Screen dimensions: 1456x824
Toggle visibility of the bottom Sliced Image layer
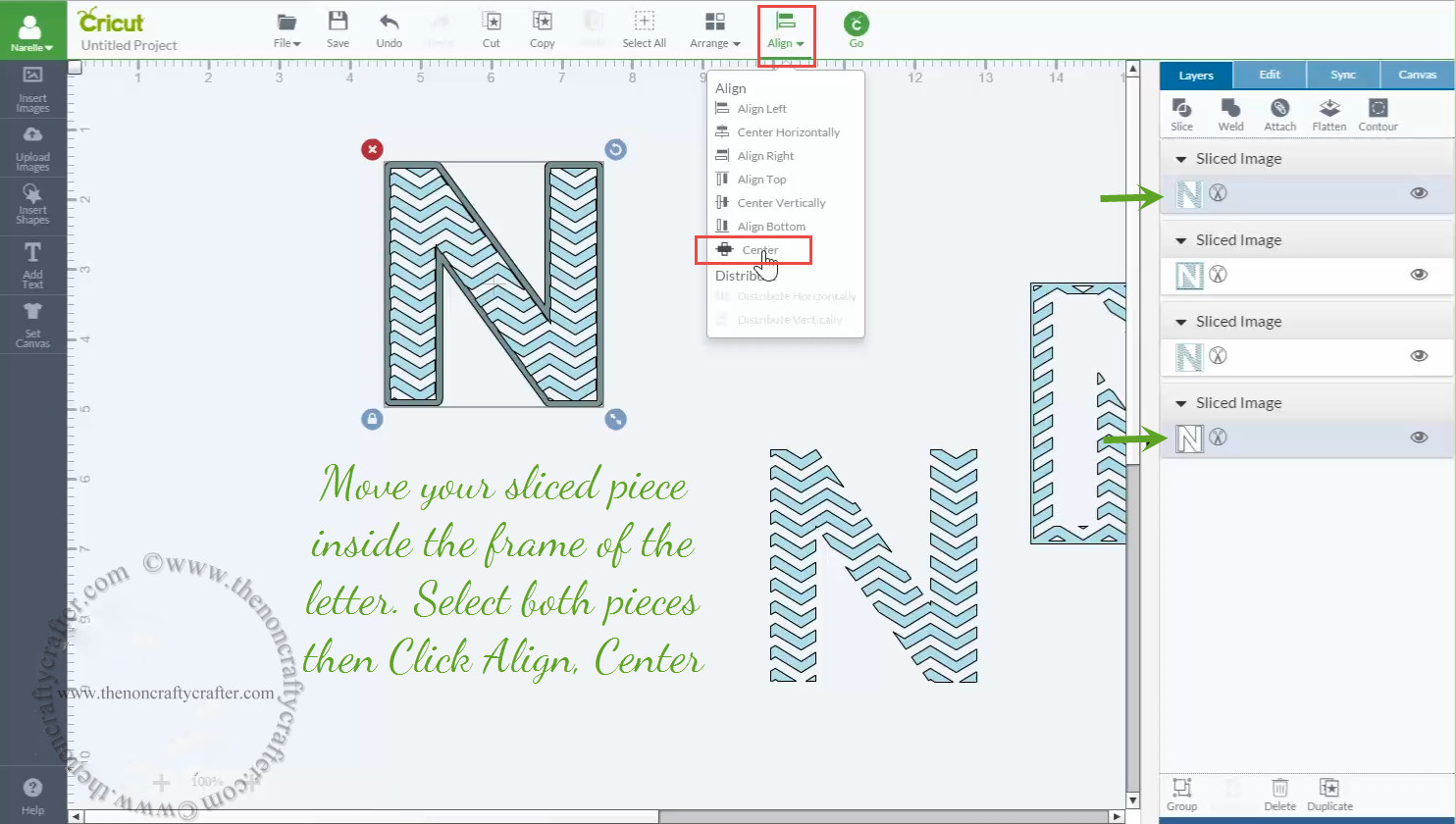click(1419, 438)
